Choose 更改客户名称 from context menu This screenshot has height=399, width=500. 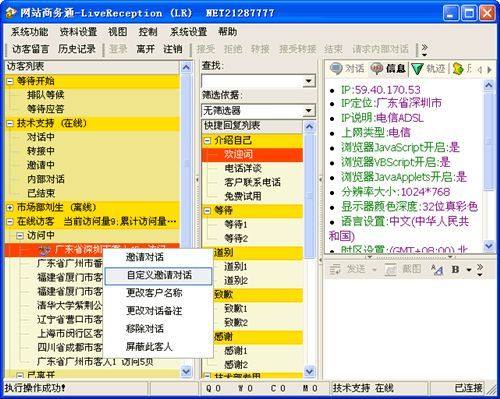coord(158,293)
